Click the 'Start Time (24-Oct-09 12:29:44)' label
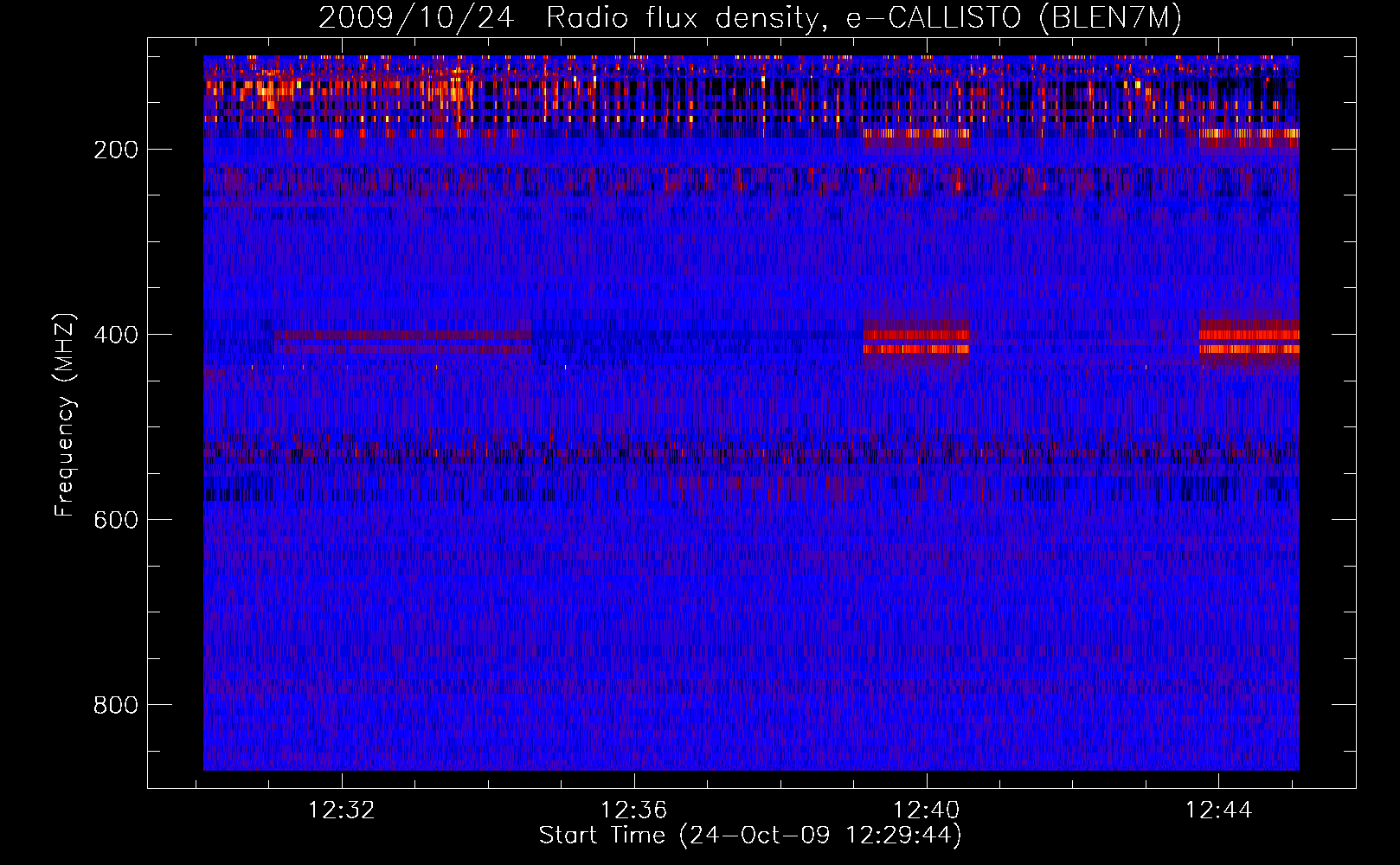1400x865 pixels. (x=750, y=836)
